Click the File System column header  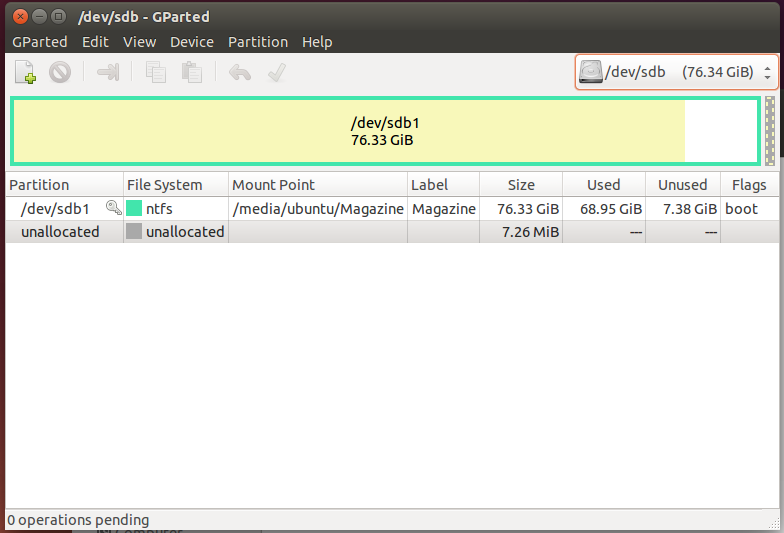[176, 184]
